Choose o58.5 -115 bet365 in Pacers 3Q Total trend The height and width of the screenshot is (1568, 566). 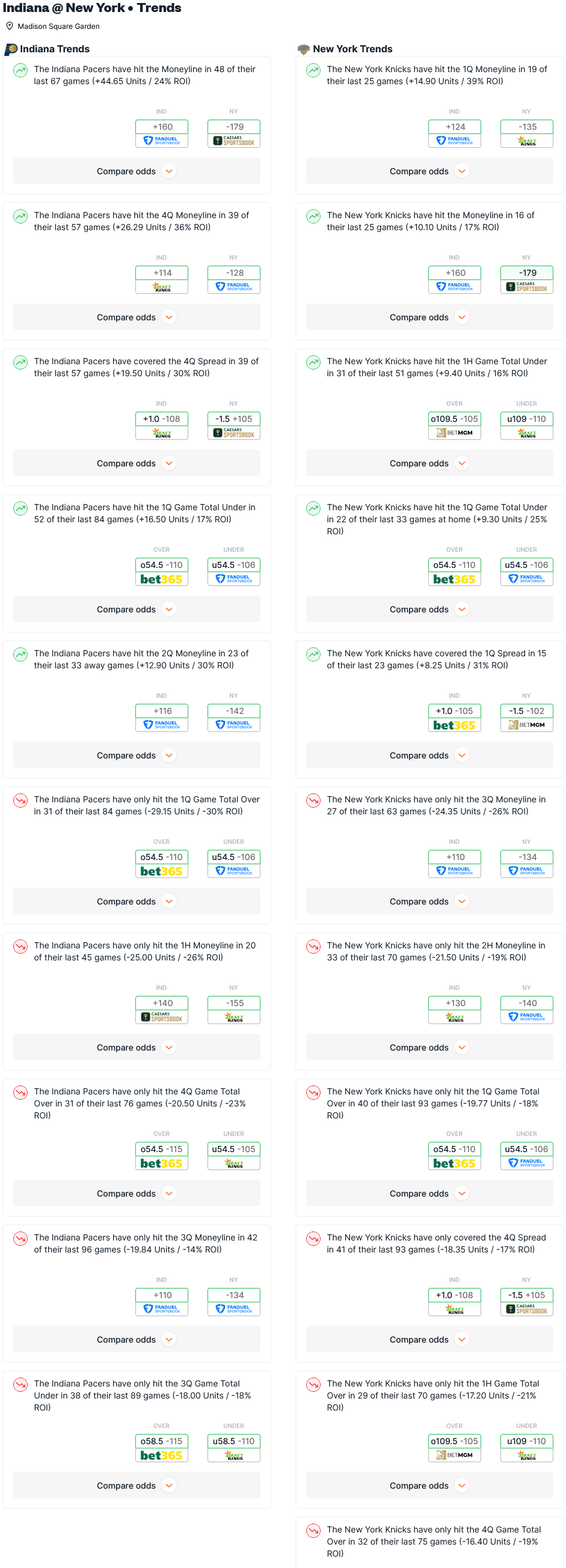[x=161, y=1448]
